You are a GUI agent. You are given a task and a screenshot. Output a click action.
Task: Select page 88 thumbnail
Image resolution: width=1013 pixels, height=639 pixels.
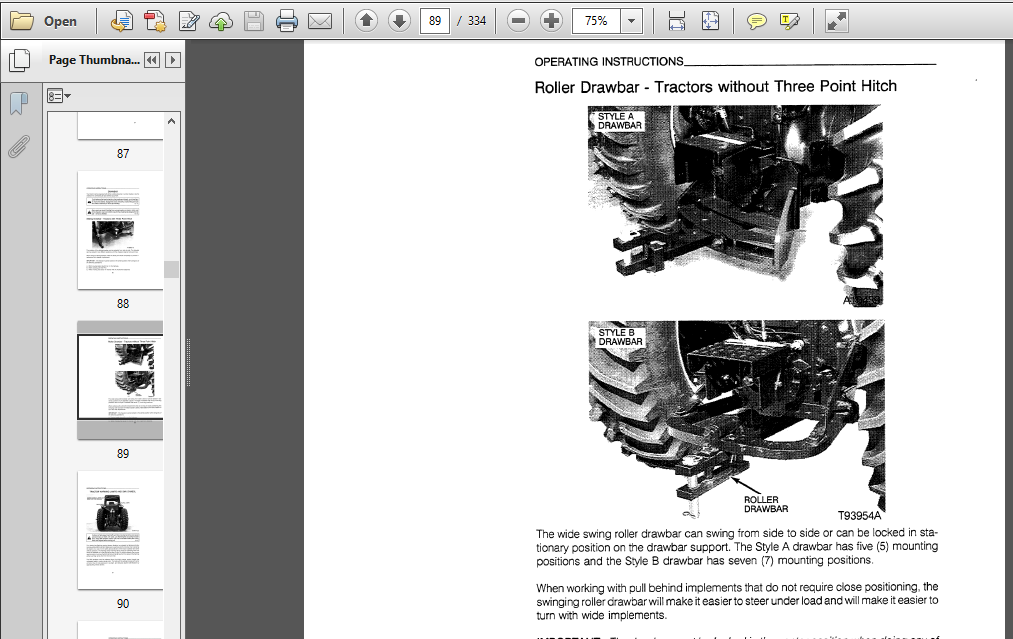tap(120, 230)
